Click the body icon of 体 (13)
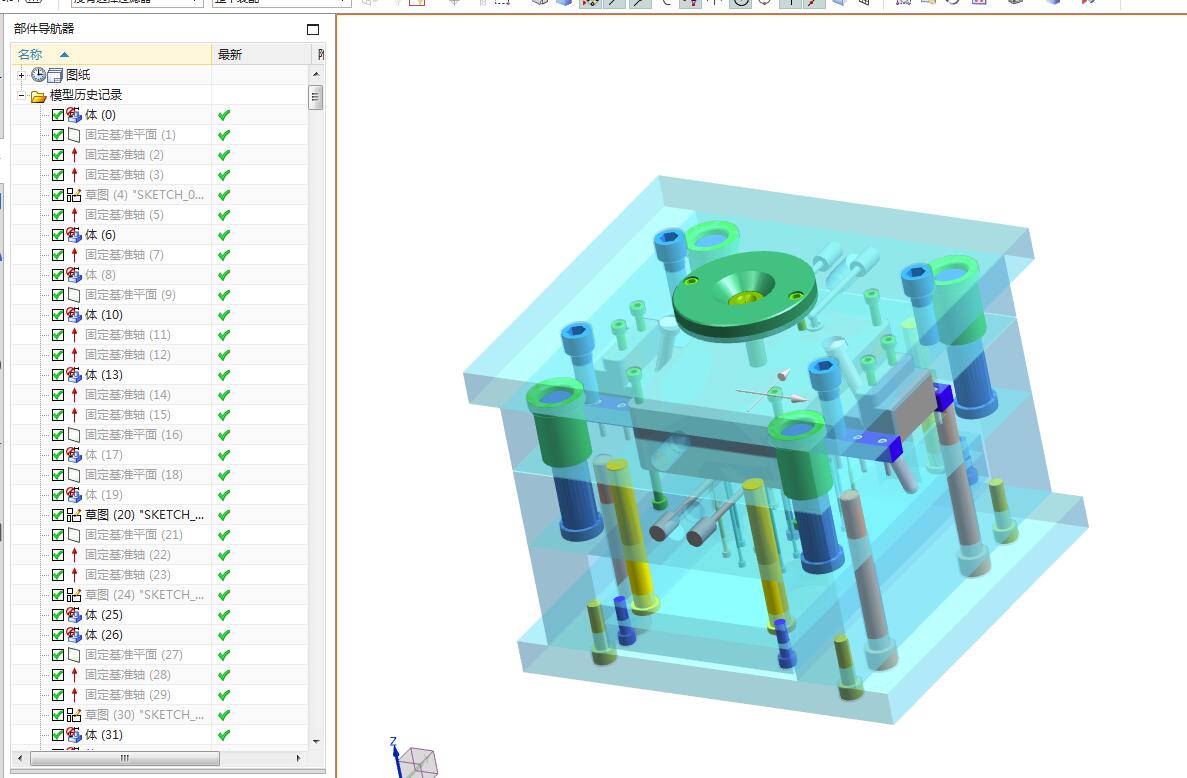 coord(74,375)
